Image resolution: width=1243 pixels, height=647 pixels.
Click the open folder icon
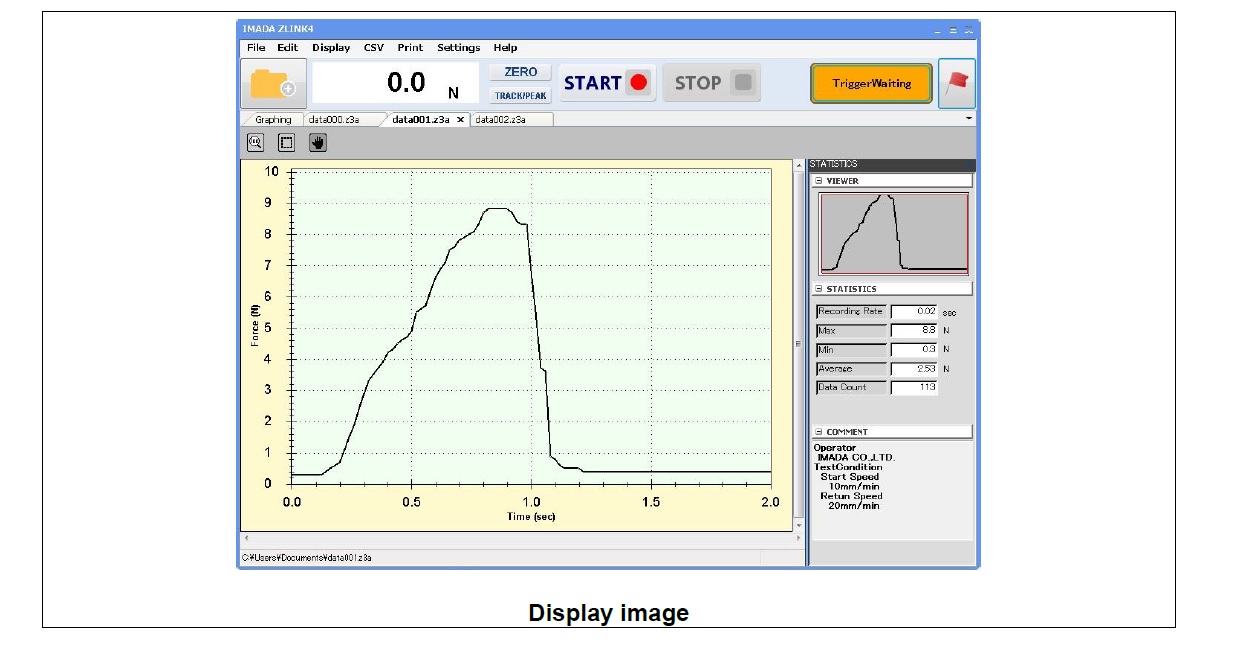pyautogui.click(x=273, y=84)
